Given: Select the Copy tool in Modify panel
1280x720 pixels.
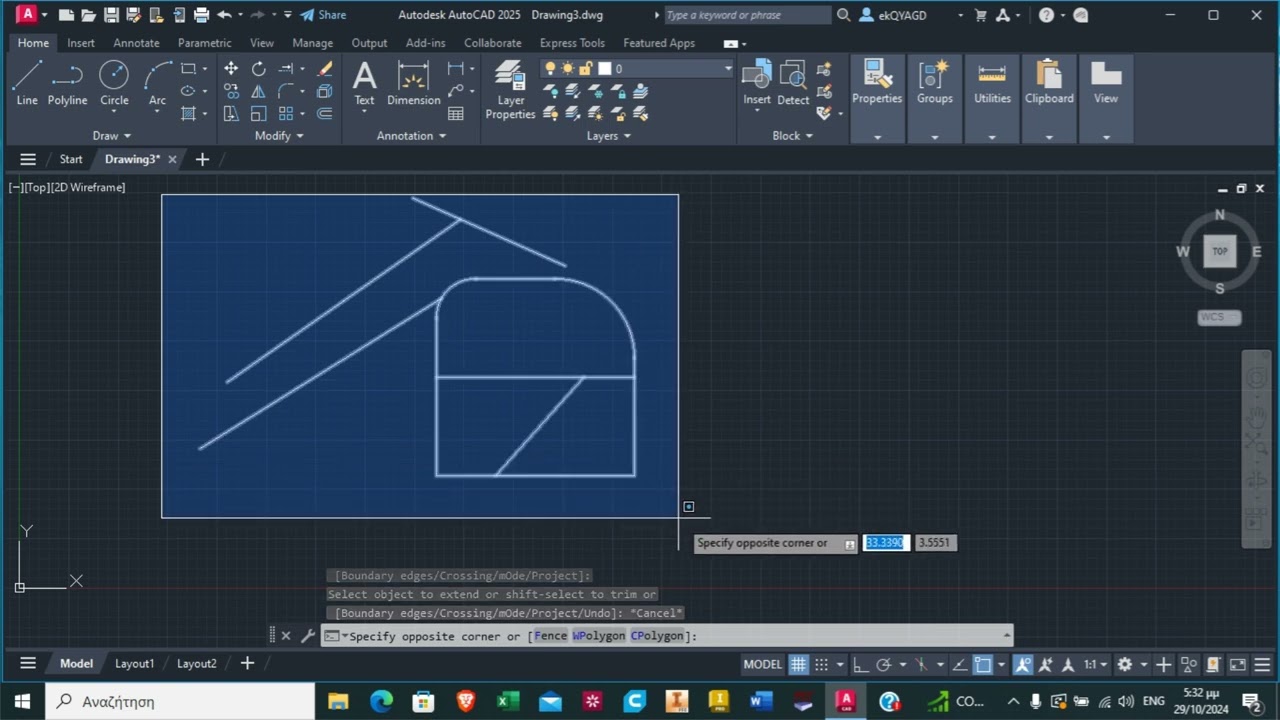Looking at the screenshot, I should pos(231,91).
